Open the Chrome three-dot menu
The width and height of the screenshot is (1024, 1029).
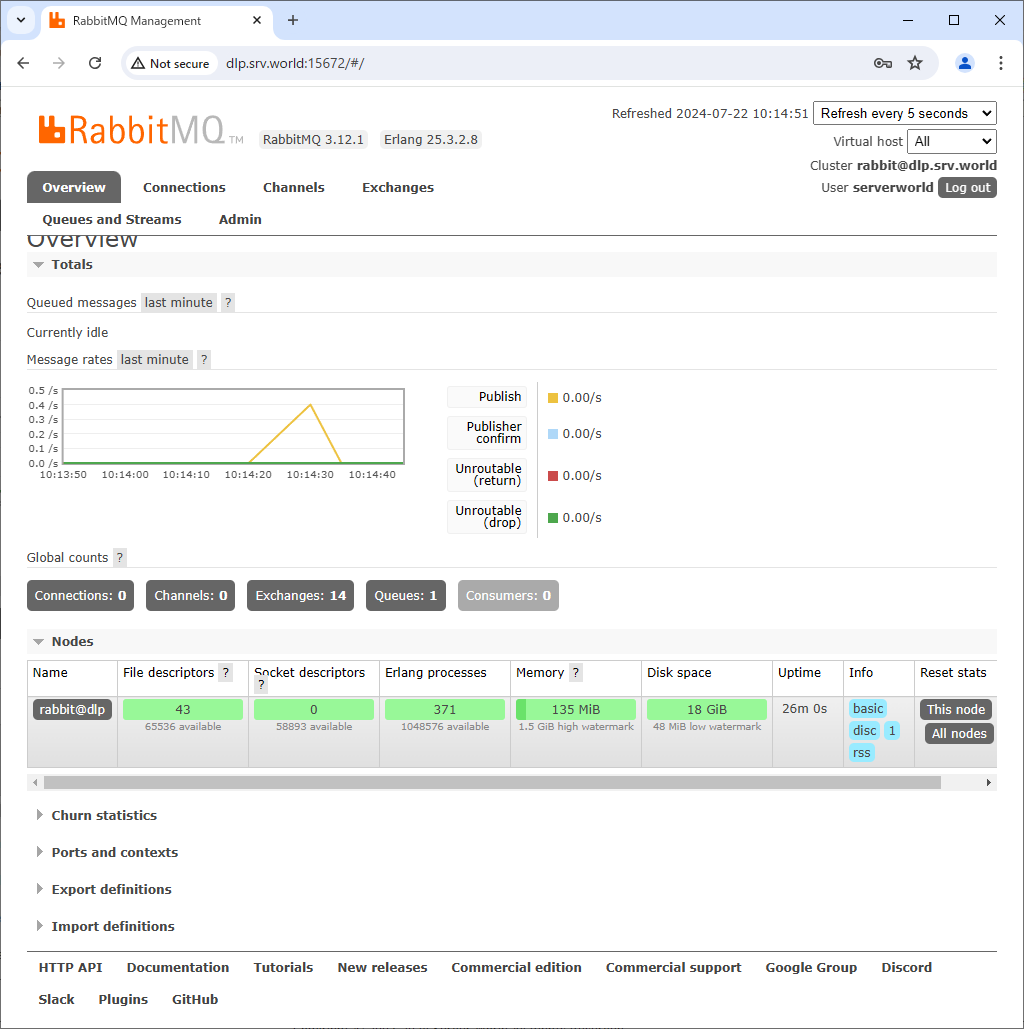(1001, 63)
